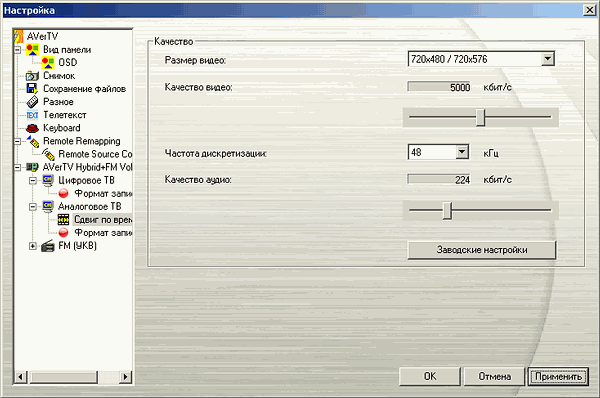Click the Аналоговое ТВ monitor icon
The width and height of the screenshot is (600, 398).
click(x=48, y=207)
